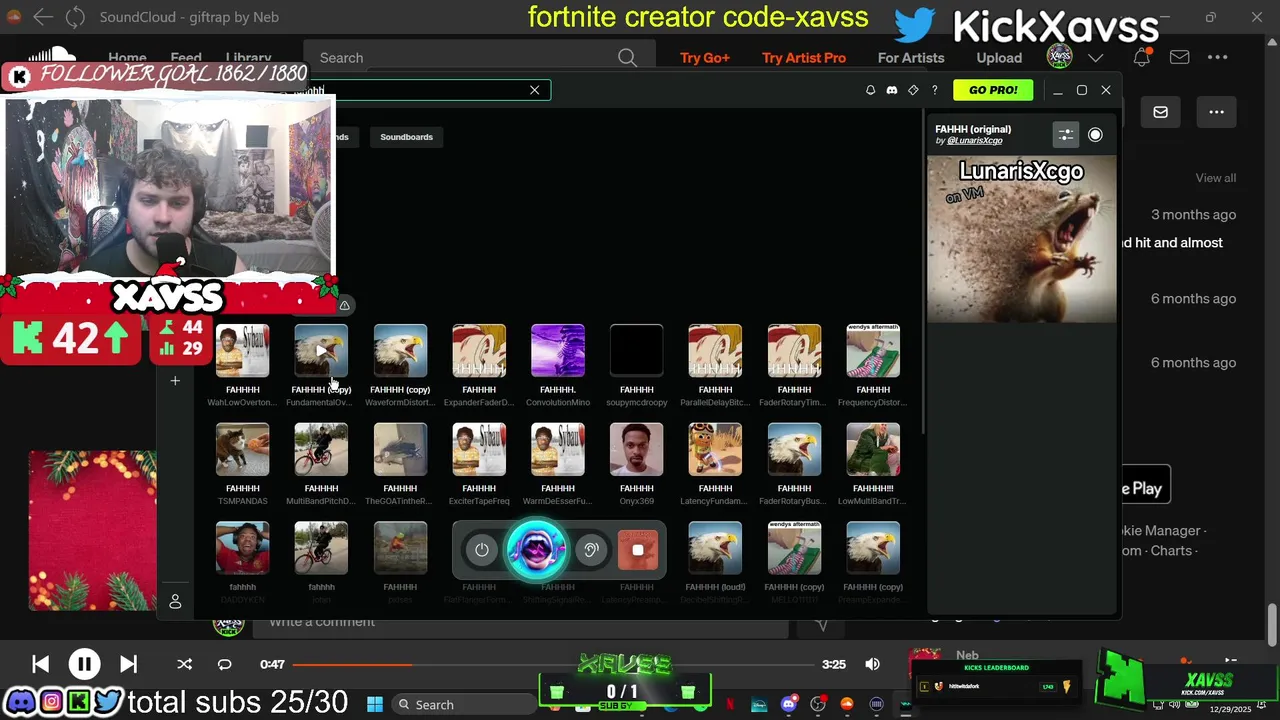Play FAHHHH sound by TheGOATintheR
The height and width of the screenshot is (720, 1280).
pyautogui.click(x=400, y=450)
